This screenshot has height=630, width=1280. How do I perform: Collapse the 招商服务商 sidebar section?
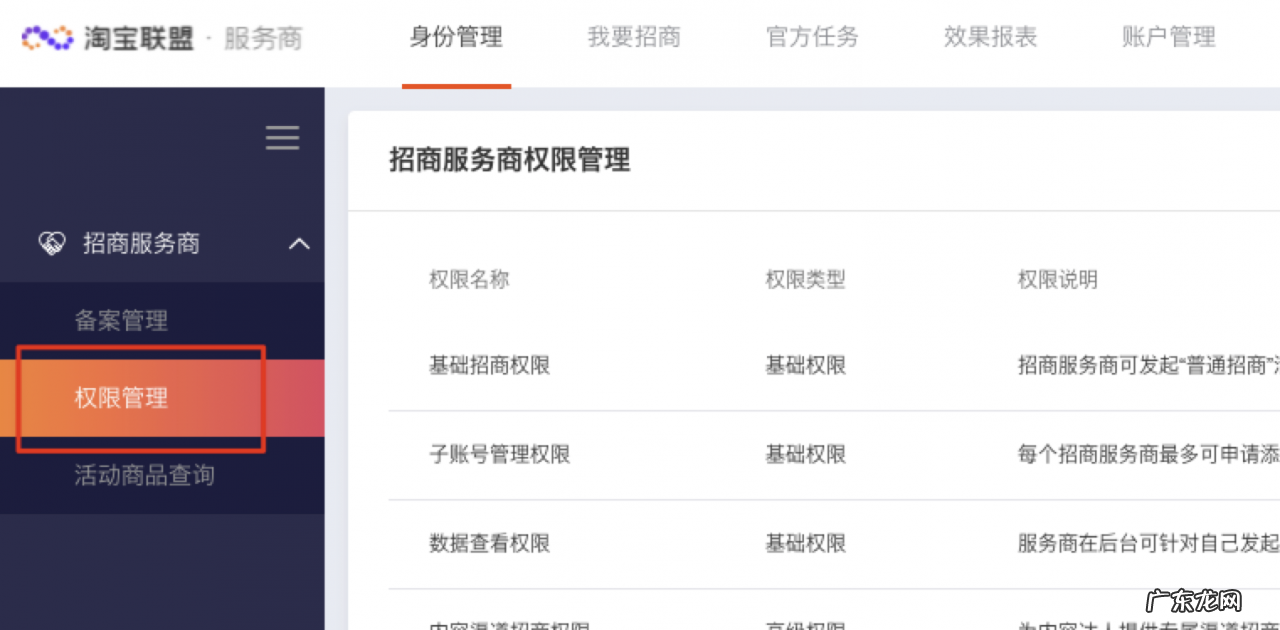(299, 243)
